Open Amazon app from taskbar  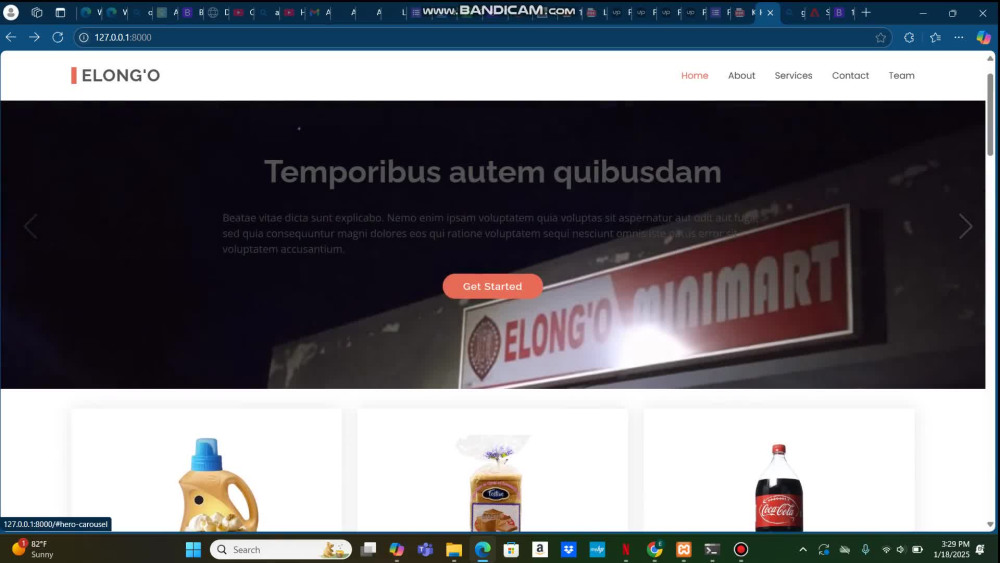coord(540,550)
